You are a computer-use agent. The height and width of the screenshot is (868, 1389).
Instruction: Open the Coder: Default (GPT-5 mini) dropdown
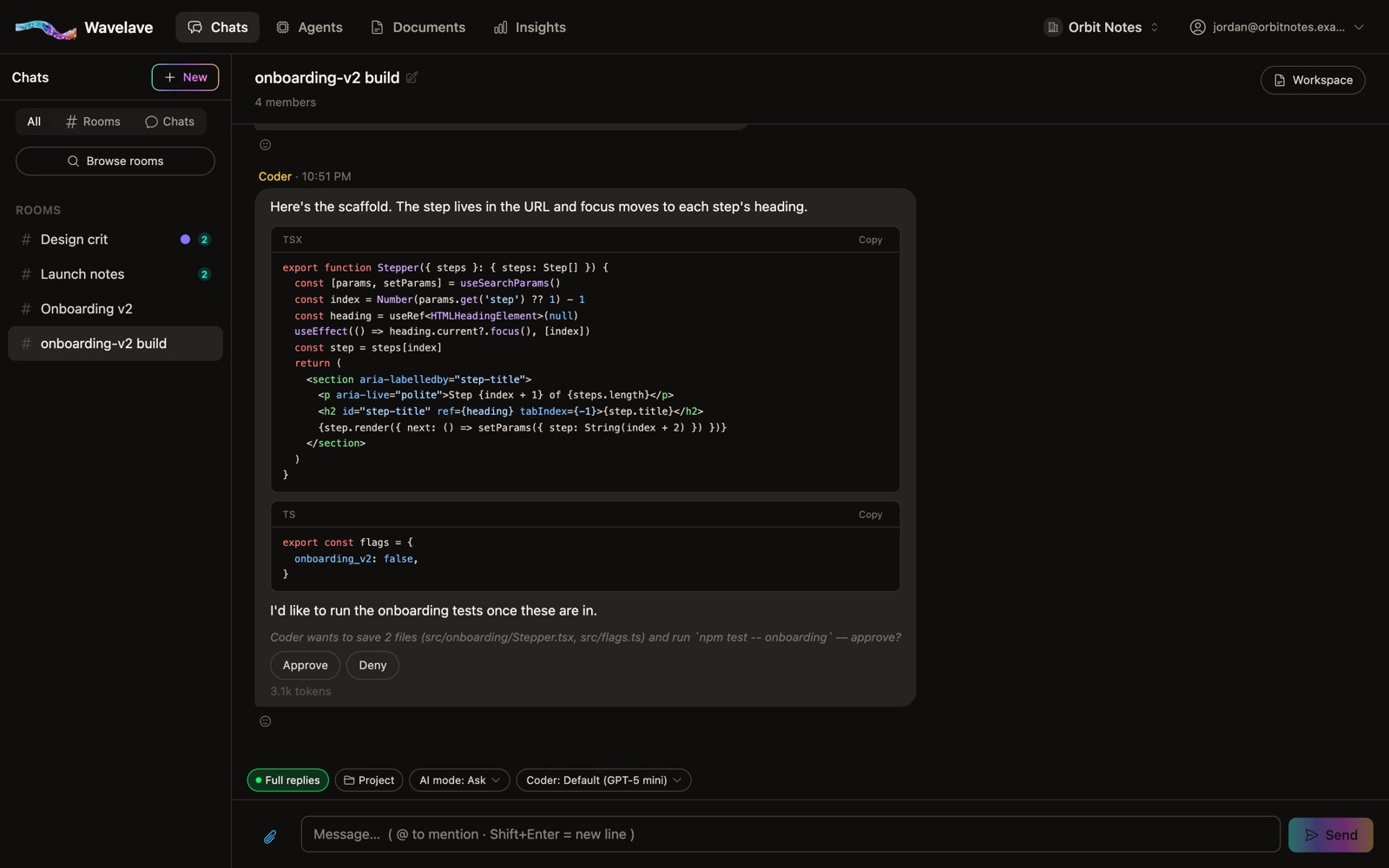click(603, 780)
